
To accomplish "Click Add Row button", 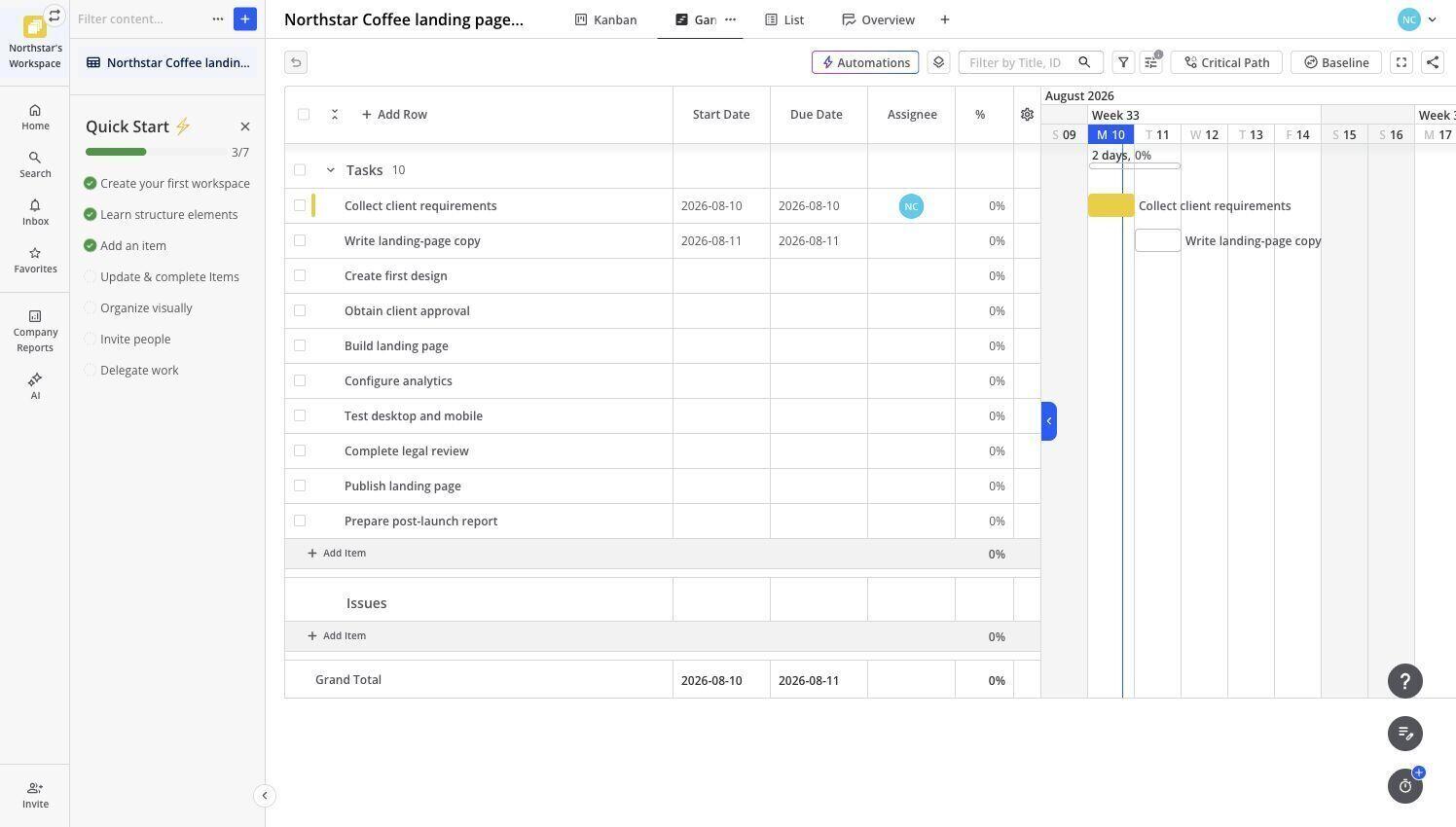I will click(x=394, y=114).
